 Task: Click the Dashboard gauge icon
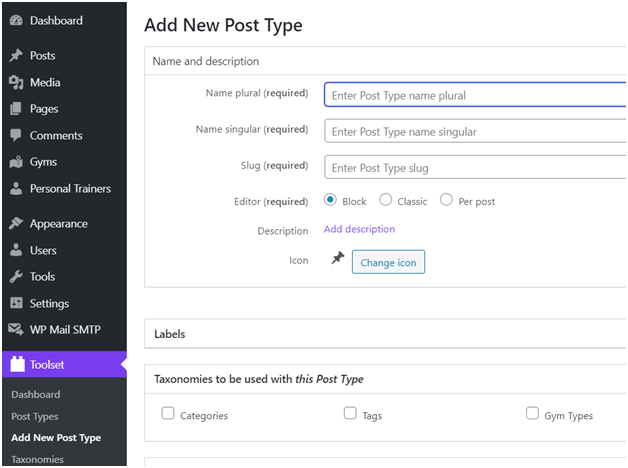pos(16,20)
